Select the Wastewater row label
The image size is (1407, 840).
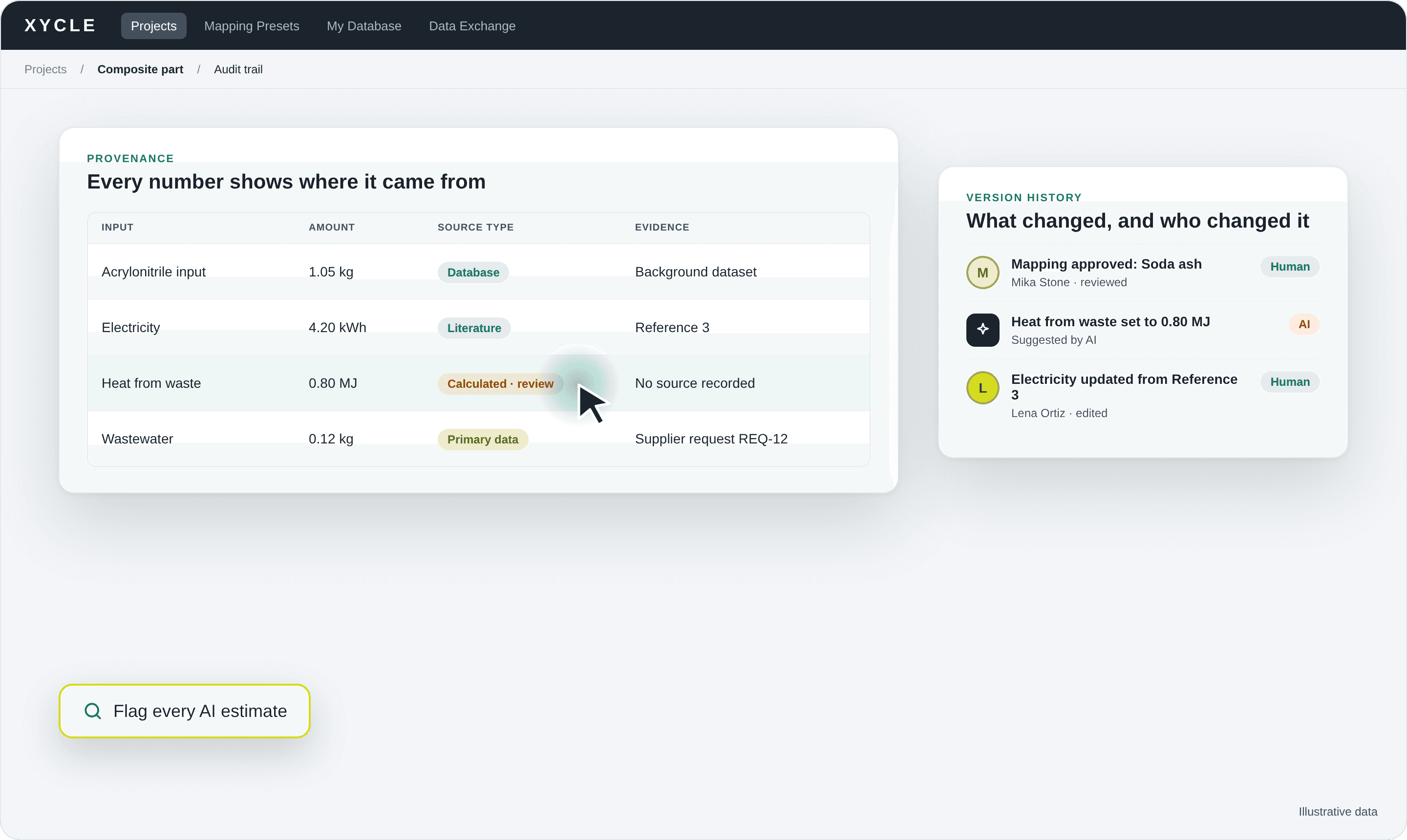137,439
